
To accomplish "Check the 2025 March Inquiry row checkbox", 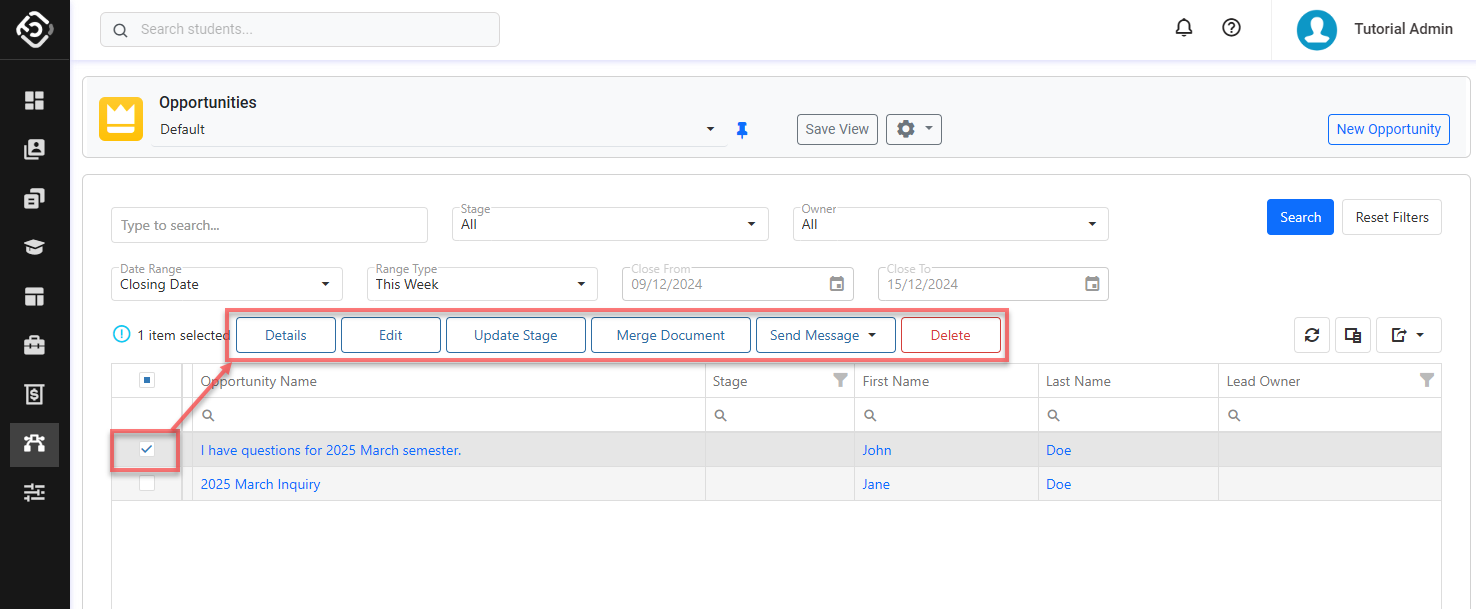I will 147,484.
